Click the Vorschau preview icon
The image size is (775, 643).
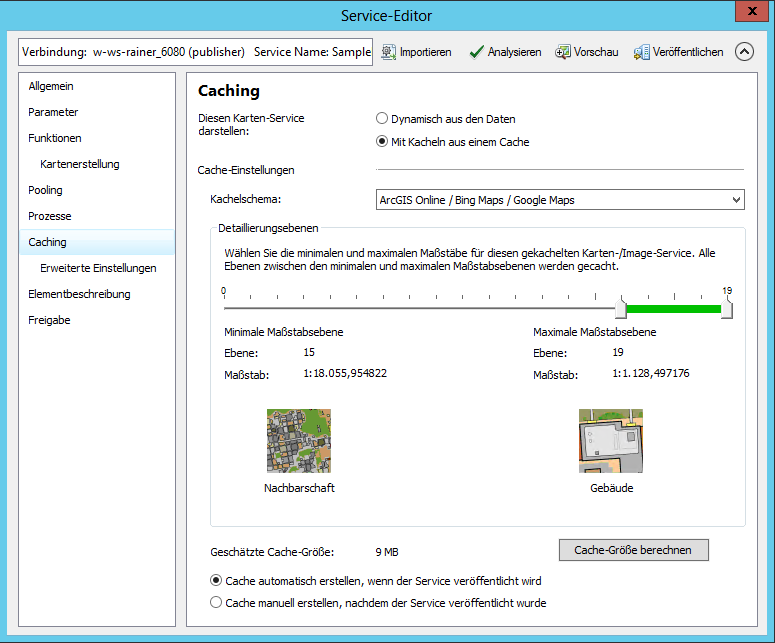(562, 52)
